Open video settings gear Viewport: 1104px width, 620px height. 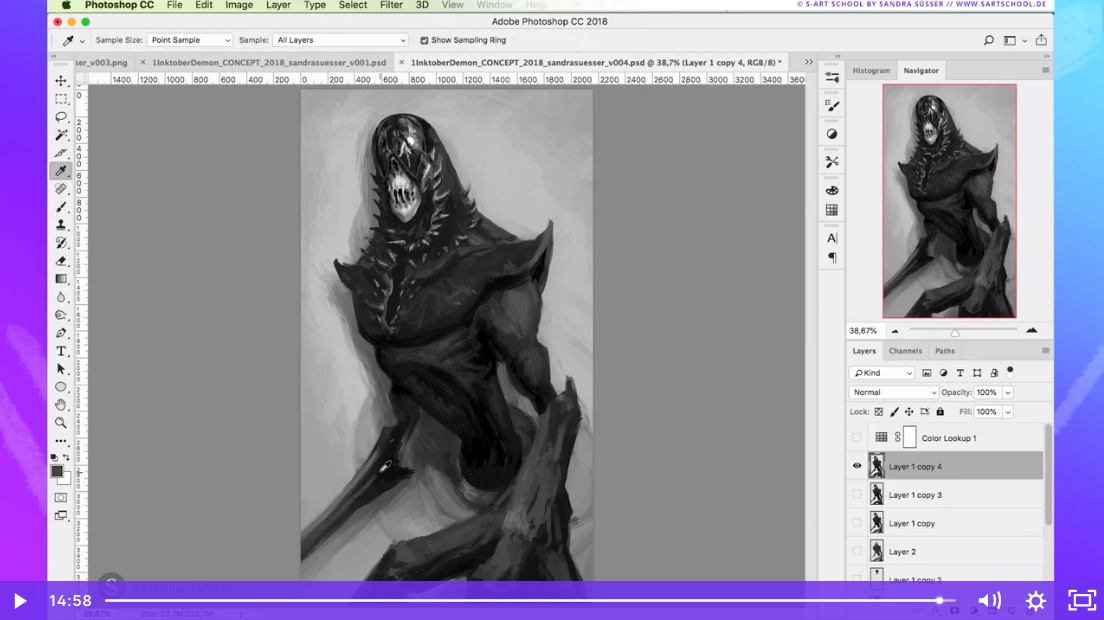[x=1036, y=601]
